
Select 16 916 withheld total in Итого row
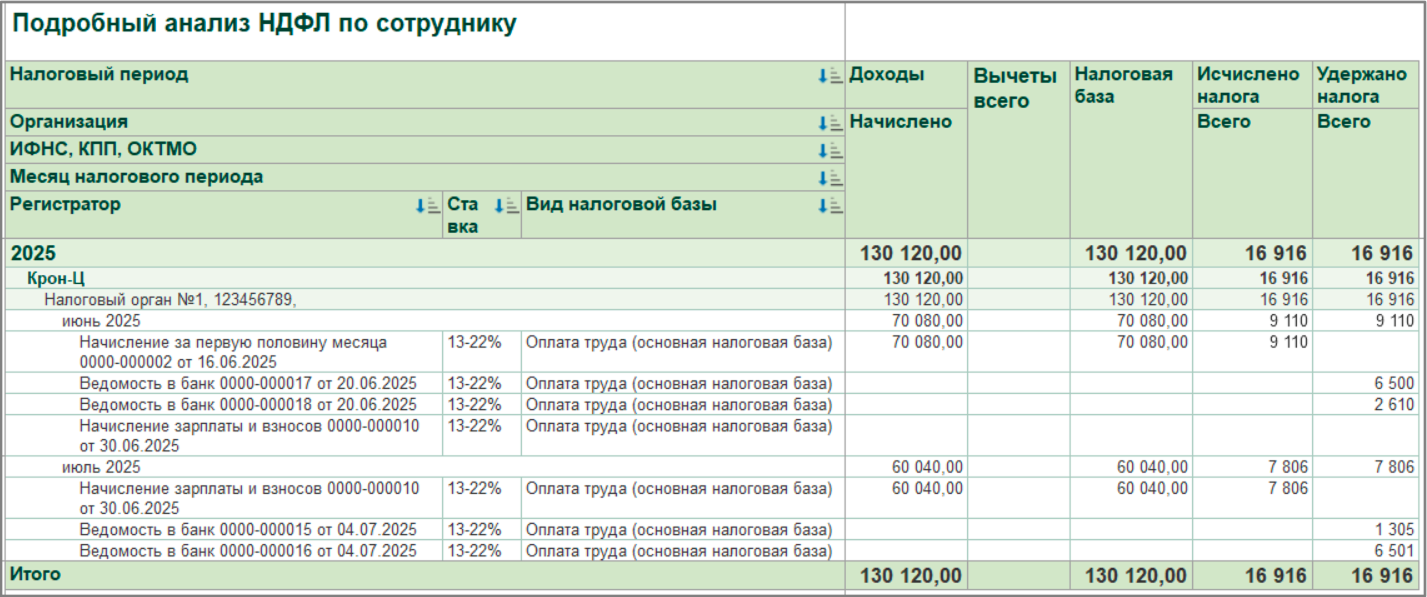(1367, 576)
